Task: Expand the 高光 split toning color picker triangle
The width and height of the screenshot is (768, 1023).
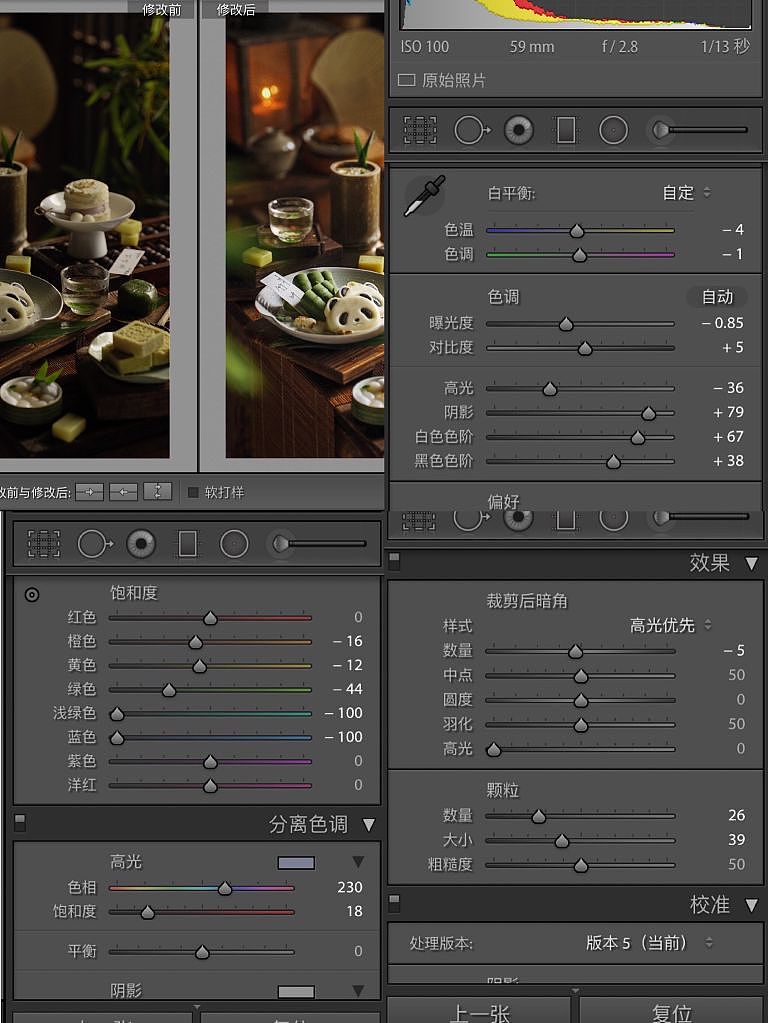Action: [x=358, y=862]
